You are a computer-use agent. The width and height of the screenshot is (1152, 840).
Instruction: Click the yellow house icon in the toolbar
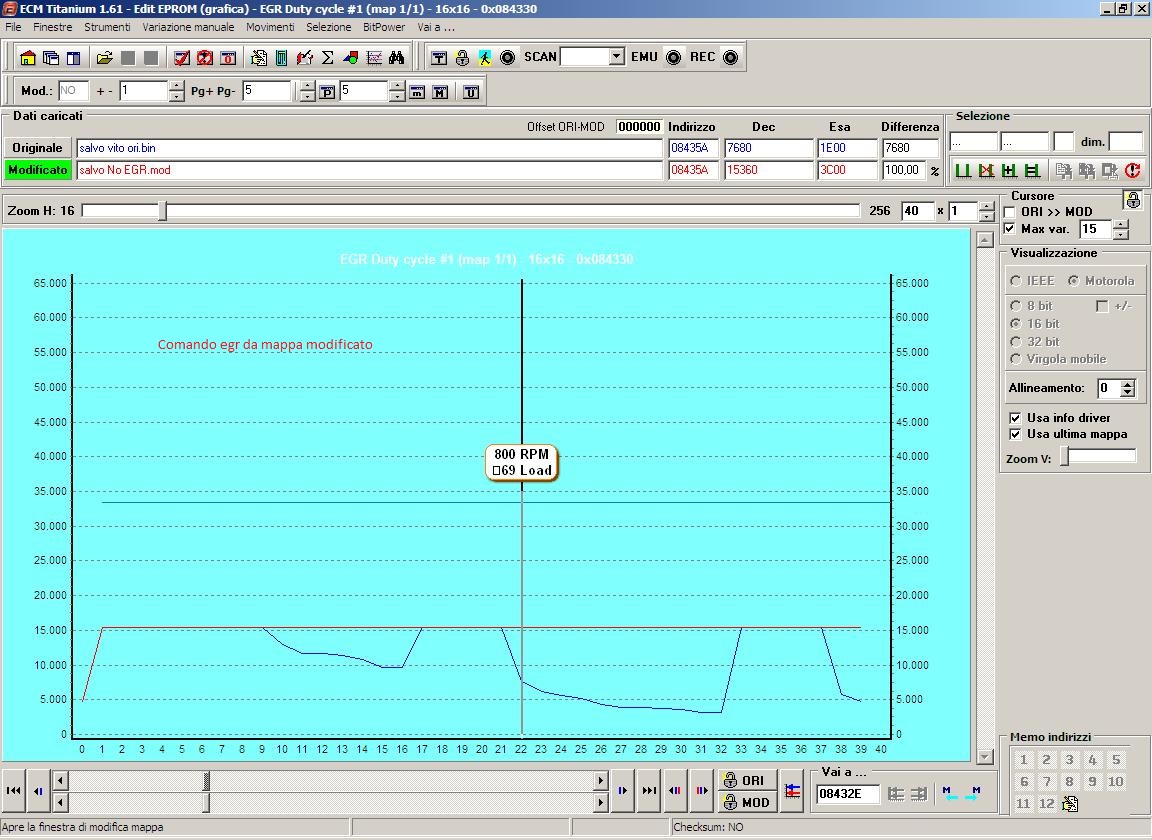coord(28,57)
